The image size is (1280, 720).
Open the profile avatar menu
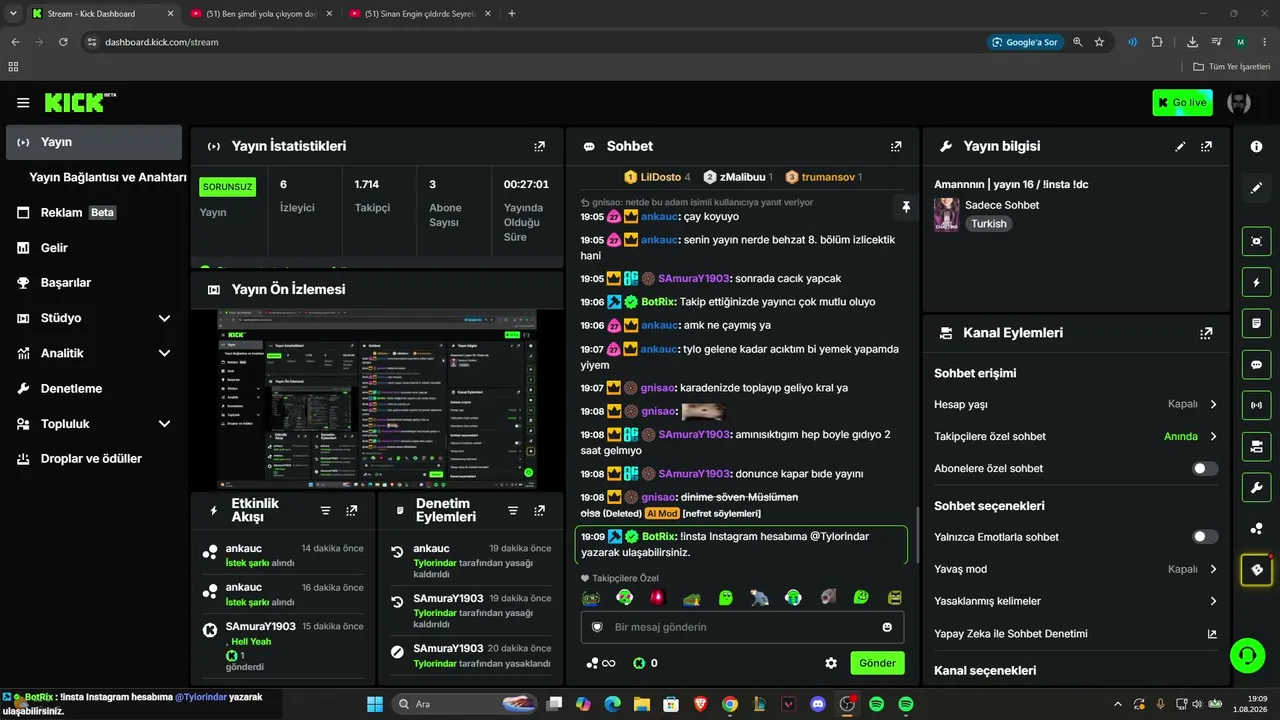pyautogui.click(x=1239, y=103)
